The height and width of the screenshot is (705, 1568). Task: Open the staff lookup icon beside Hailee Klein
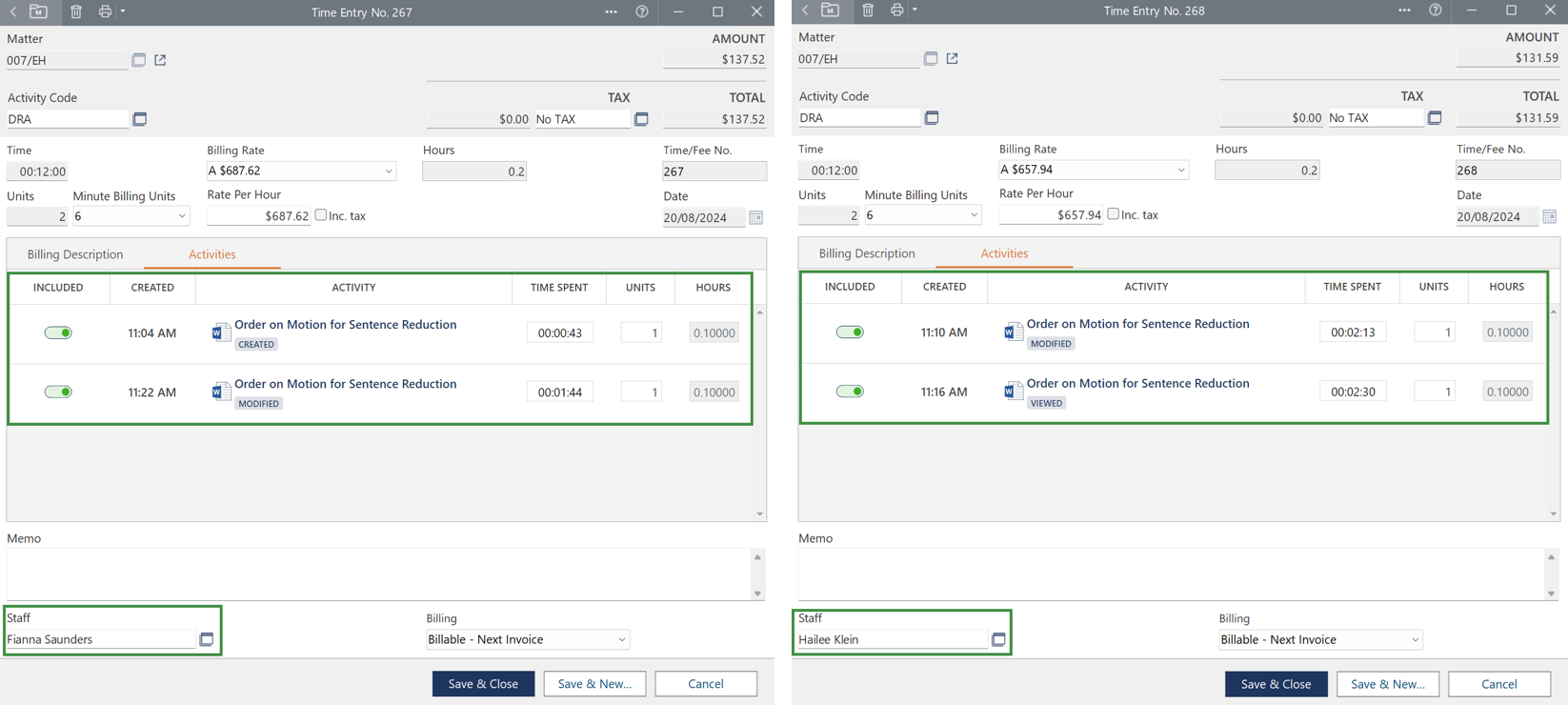pyautogui.click(x=998, y=639)
